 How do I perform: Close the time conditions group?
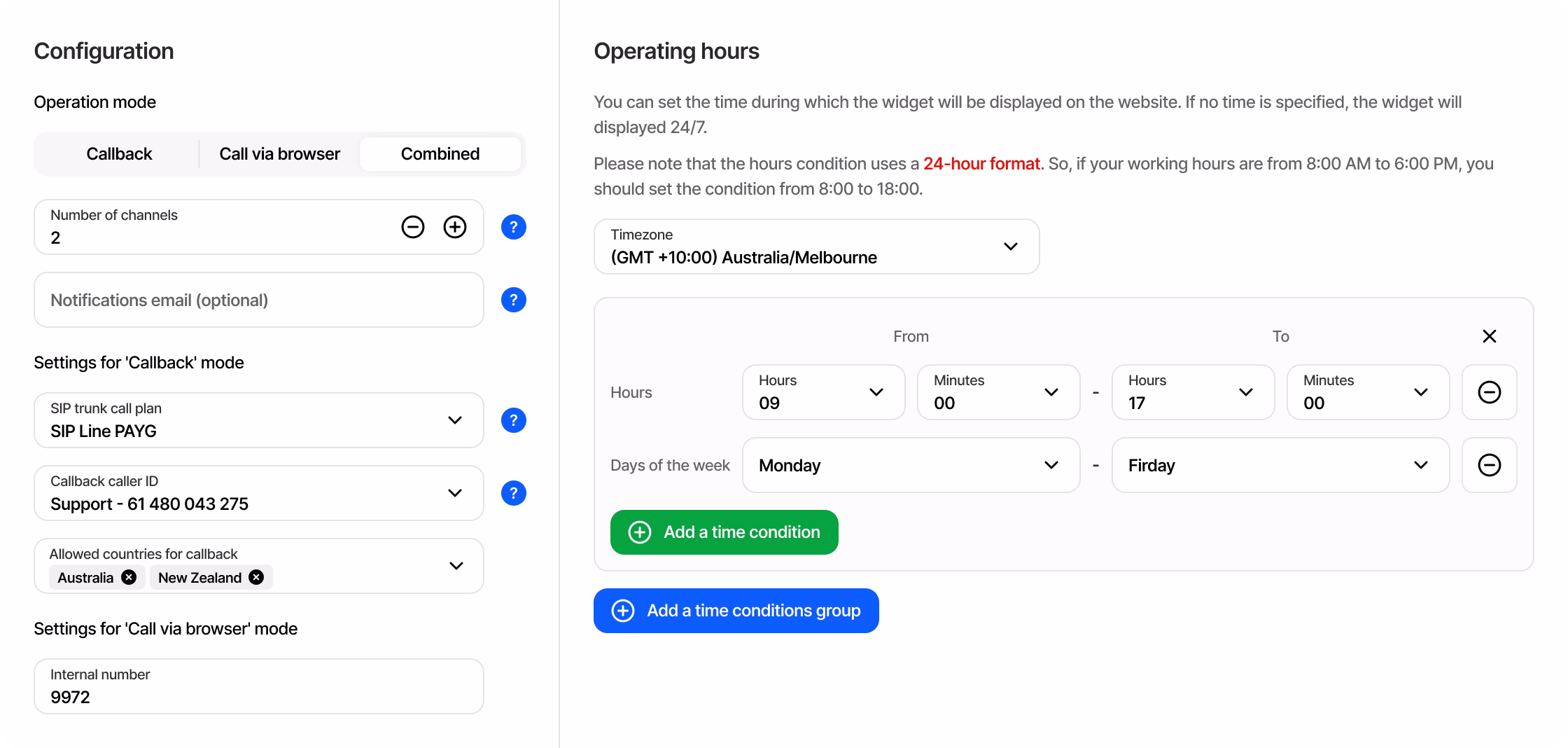point(1490,336)
